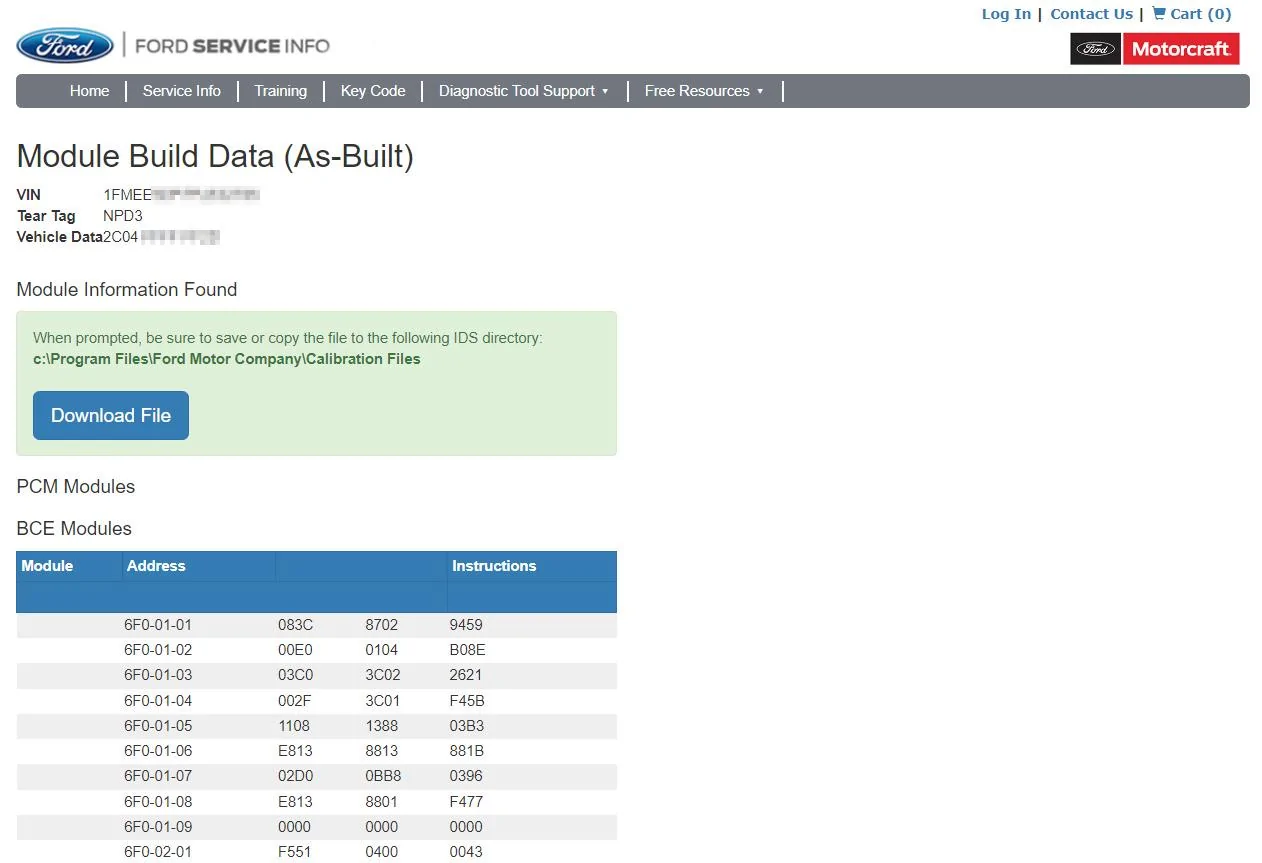Select address 6F0-01-07
Screen dimensions: 1262x863
coord(158,776)
